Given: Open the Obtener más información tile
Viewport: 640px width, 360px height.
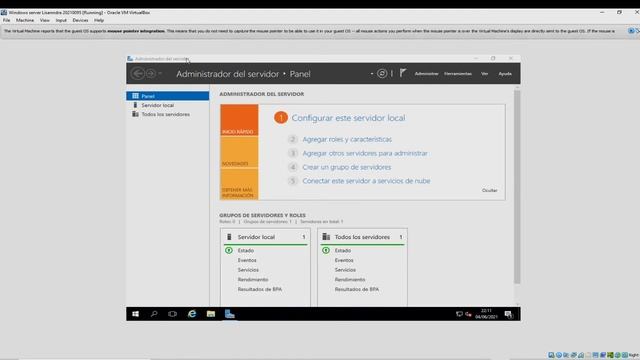Looking at the screenshot, I should (239, 184).
